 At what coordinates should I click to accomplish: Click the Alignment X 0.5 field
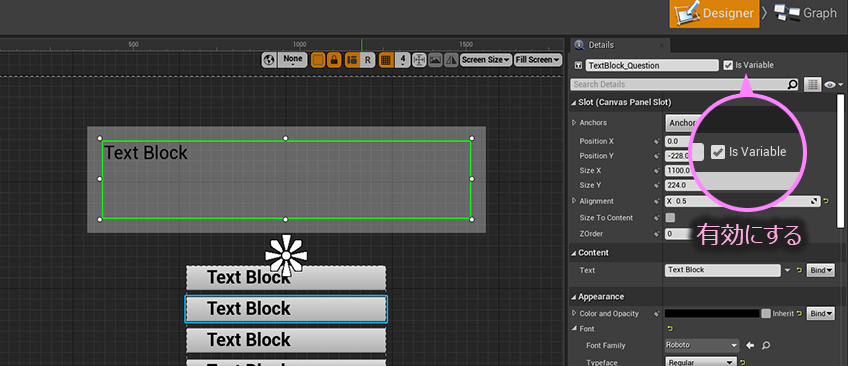tap(742, 201)
